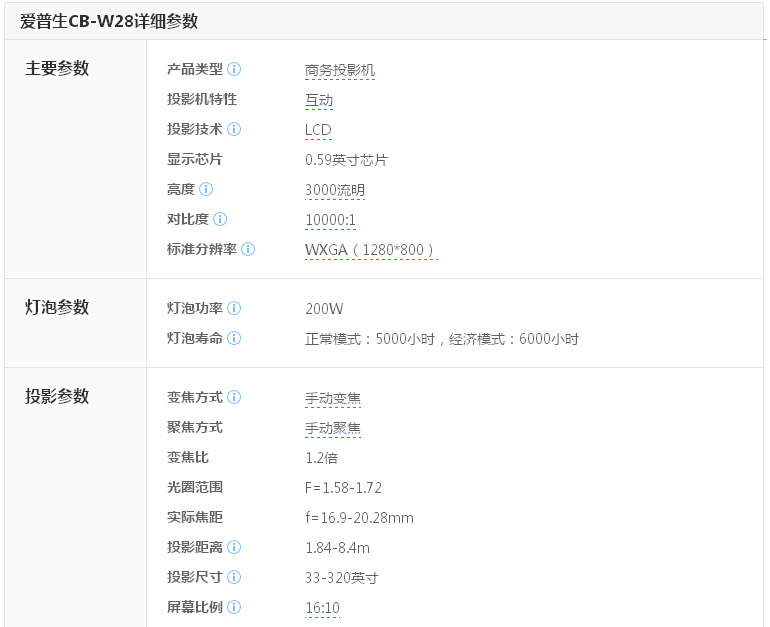This screenshot has width=770, height=627.
Task: Click info icon beside 灯泡功率
Action: 234,308
